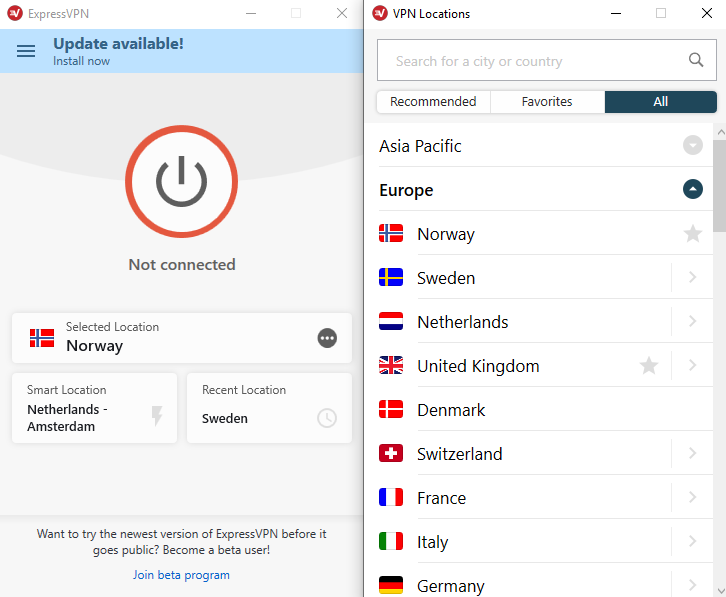
Task: Open the hamburger menu in ExpressVPN
Action: pyautogui.click(x=26, y=51)
